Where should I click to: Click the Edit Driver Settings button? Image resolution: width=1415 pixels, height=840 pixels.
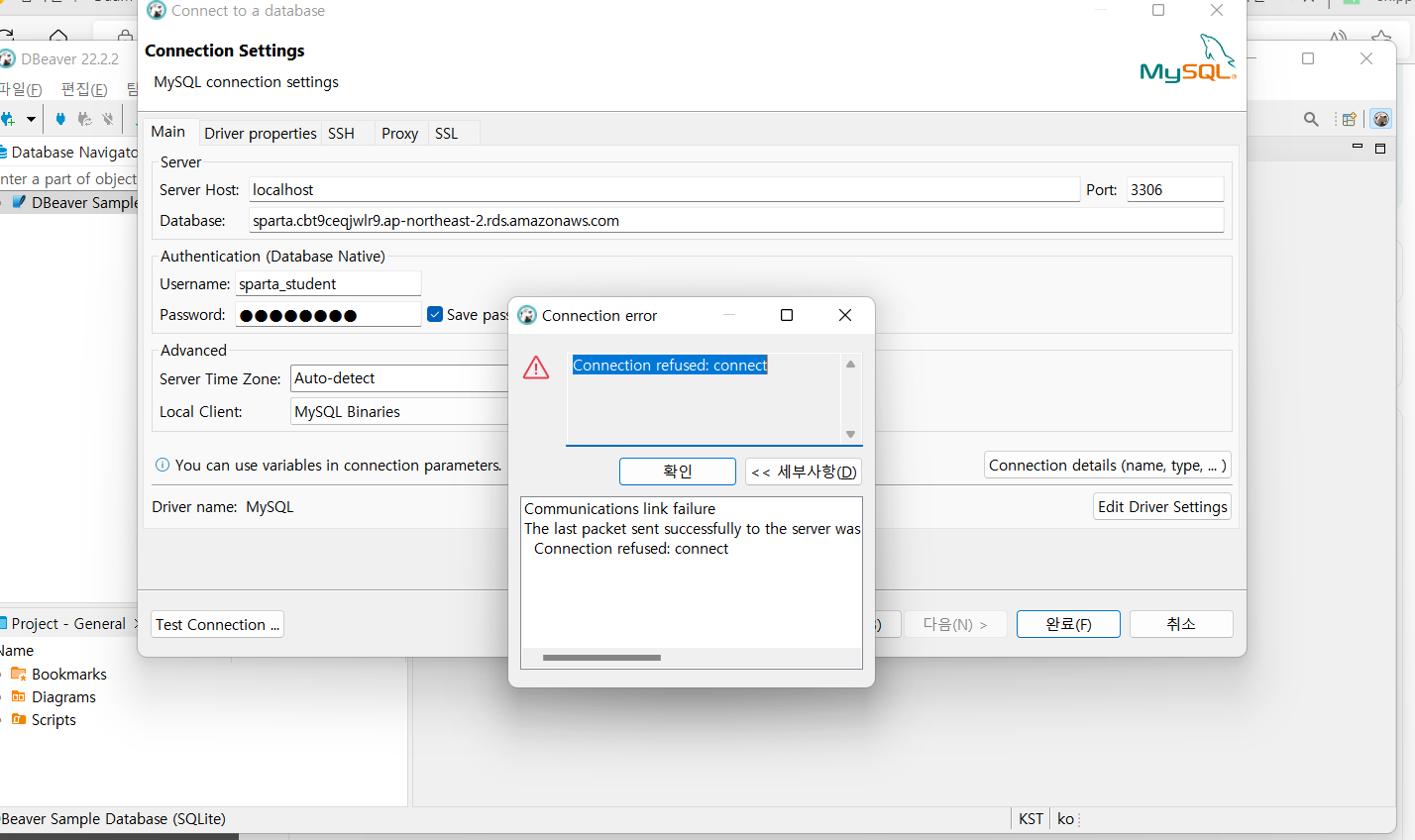click(x=1162, y=506)
